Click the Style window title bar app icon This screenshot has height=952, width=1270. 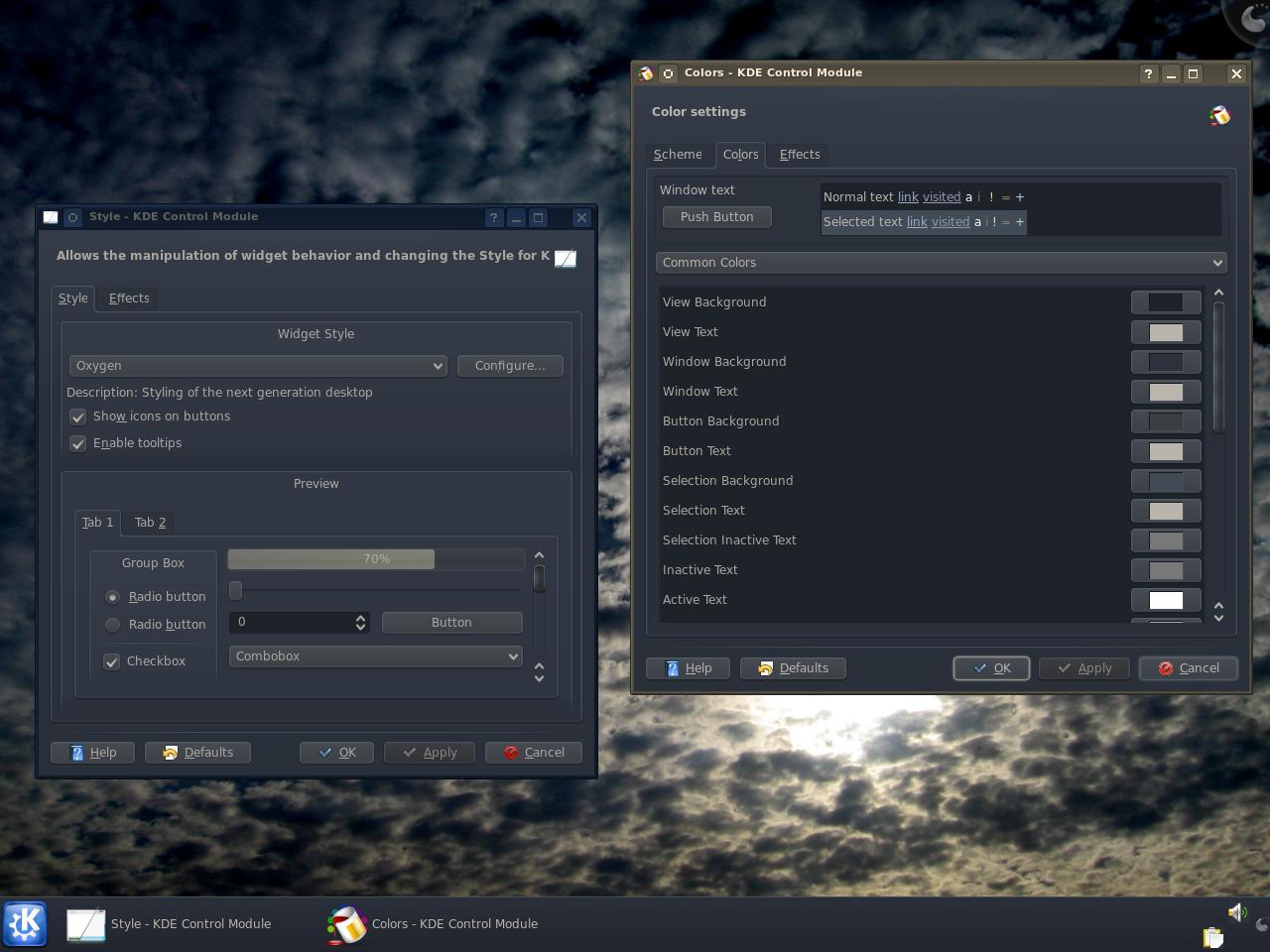pyautogui.click(x=51, y=217)
